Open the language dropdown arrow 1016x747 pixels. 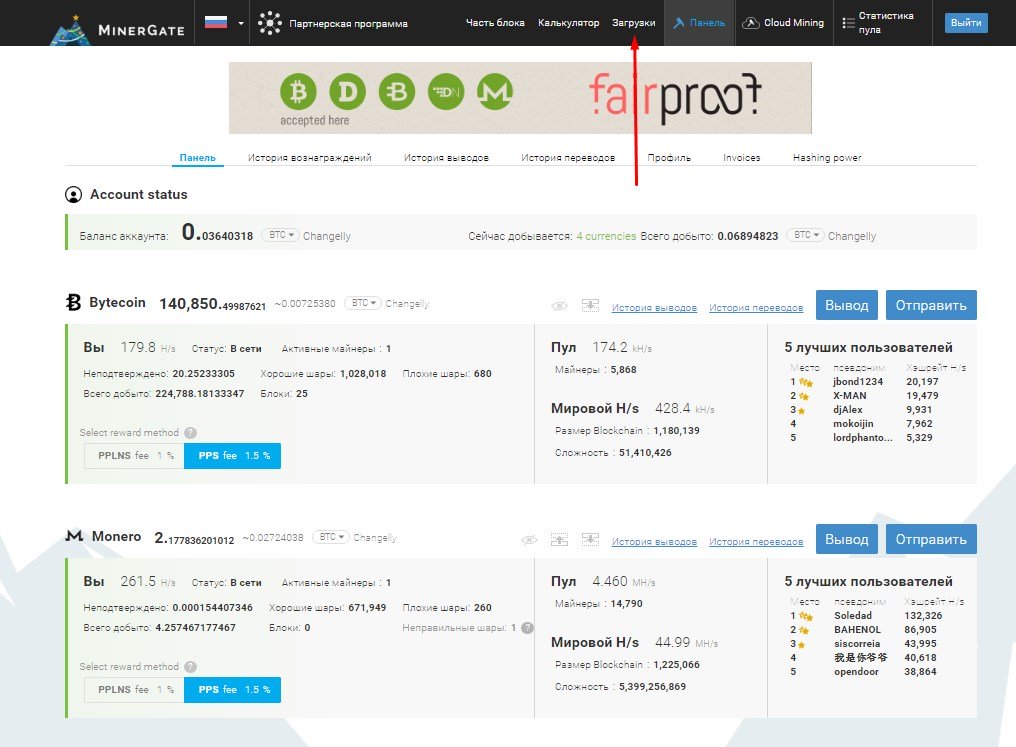pos(241,23)
